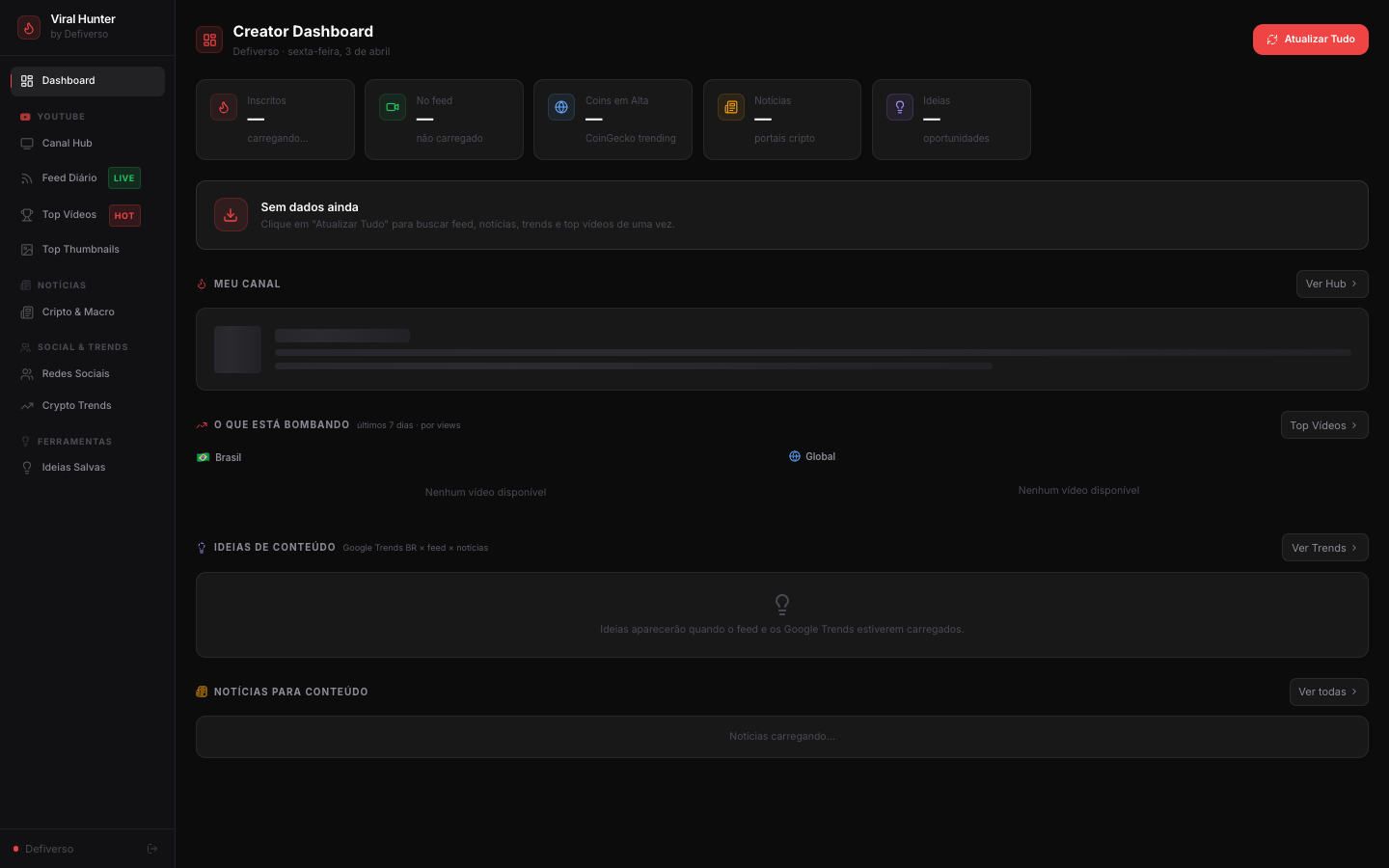Select the Notícias newspaper stat icon
Screen dimensions: 1389x868
[x=730, y=107]
